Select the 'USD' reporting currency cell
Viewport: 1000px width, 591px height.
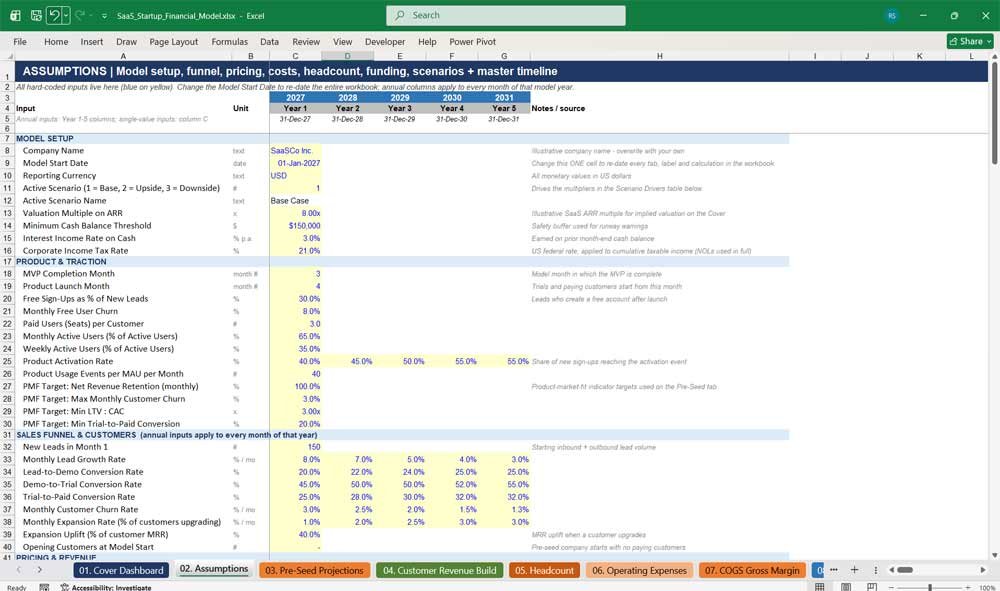[x=295, y=175]
